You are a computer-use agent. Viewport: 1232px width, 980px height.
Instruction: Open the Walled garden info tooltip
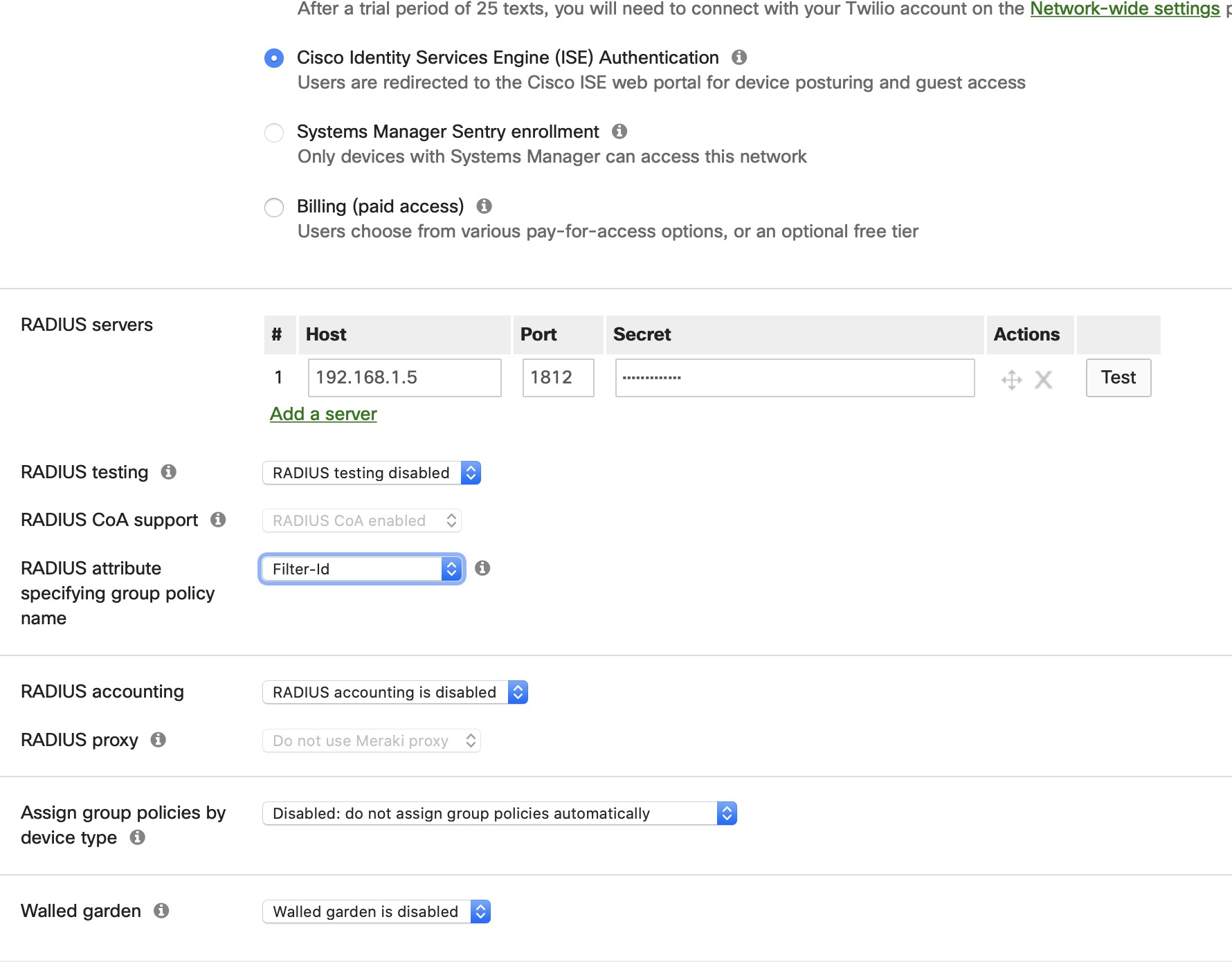pos(162,911)
